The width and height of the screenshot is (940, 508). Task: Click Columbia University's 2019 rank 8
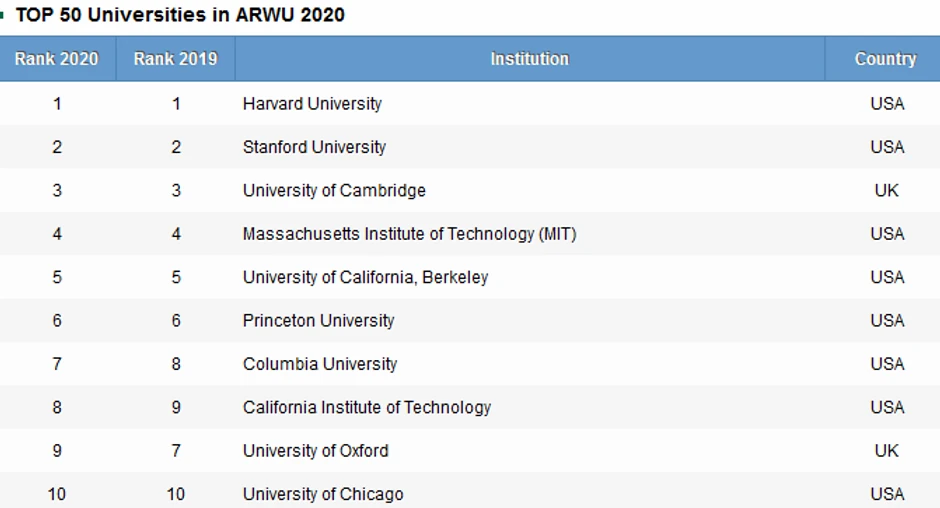click(176, 364)
